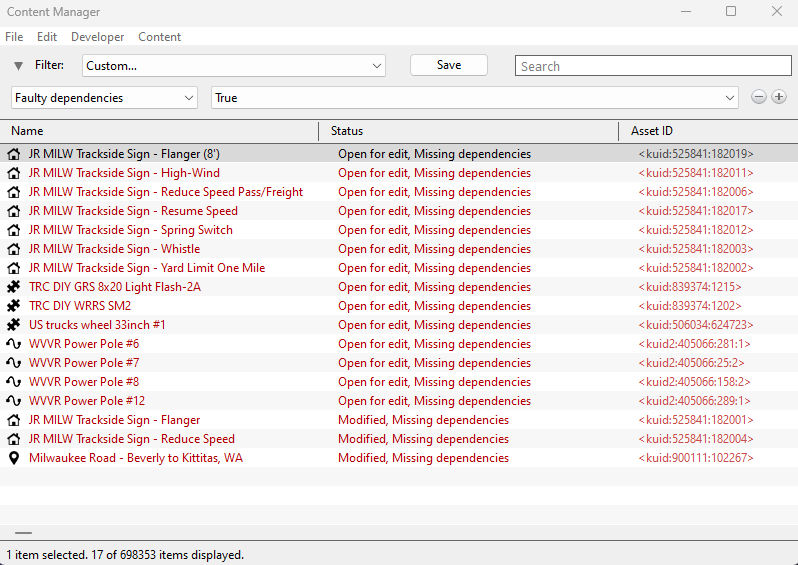
Task: Click the map pin icon beside Milwaukee Road route
Action: coord(13,458)
